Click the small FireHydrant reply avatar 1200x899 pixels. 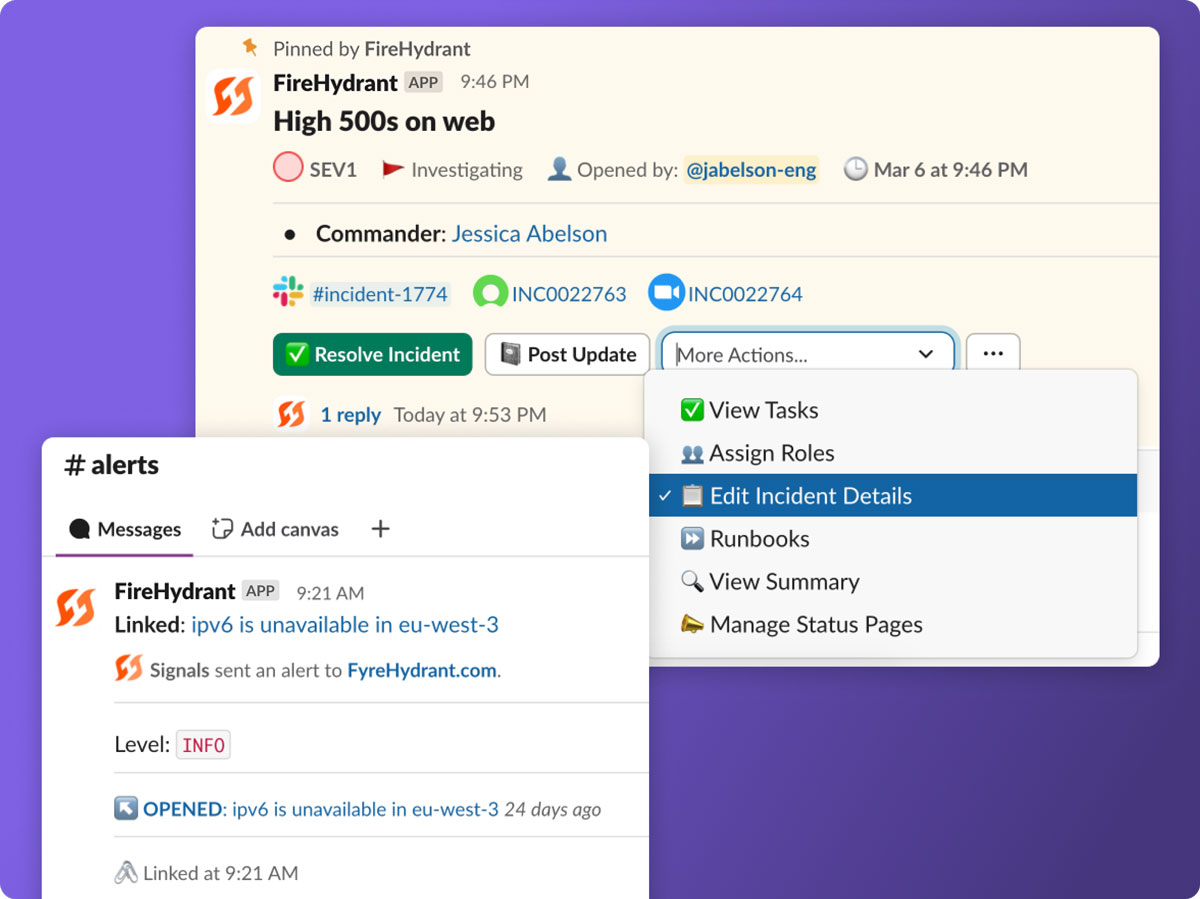[291, 414]
